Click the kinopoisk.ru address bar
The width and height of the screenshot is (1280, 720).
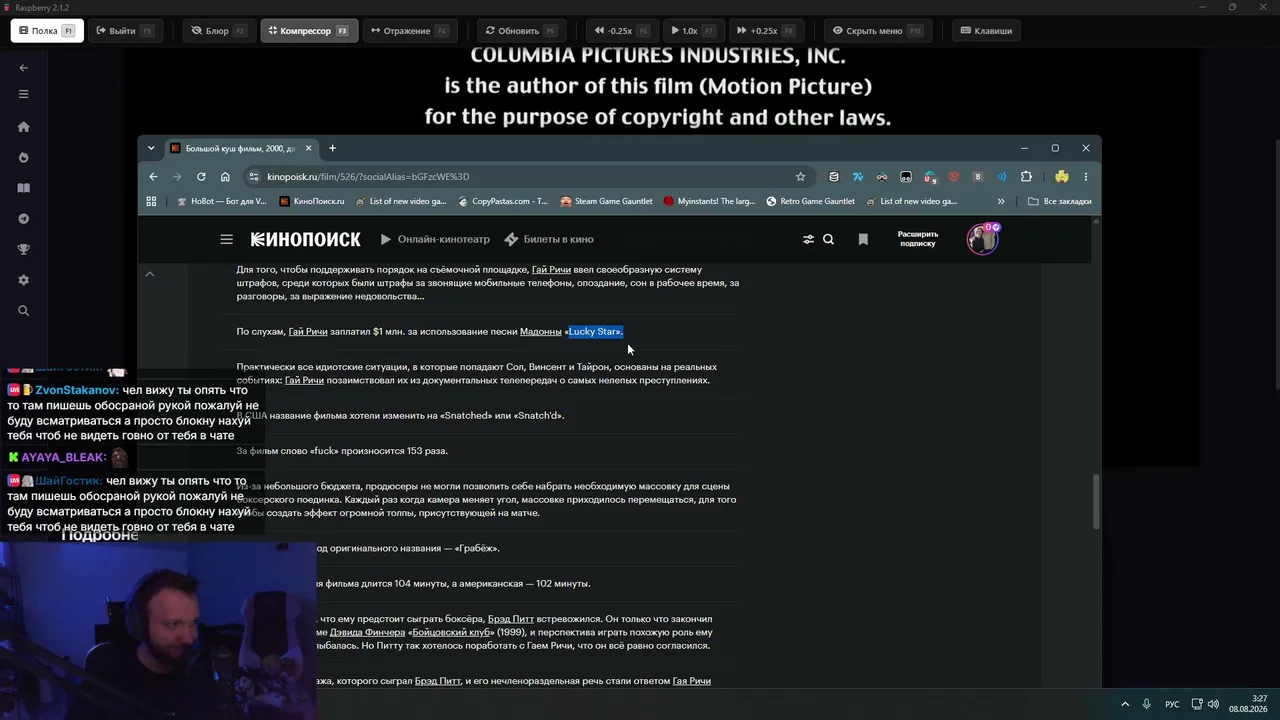point(528,177)
